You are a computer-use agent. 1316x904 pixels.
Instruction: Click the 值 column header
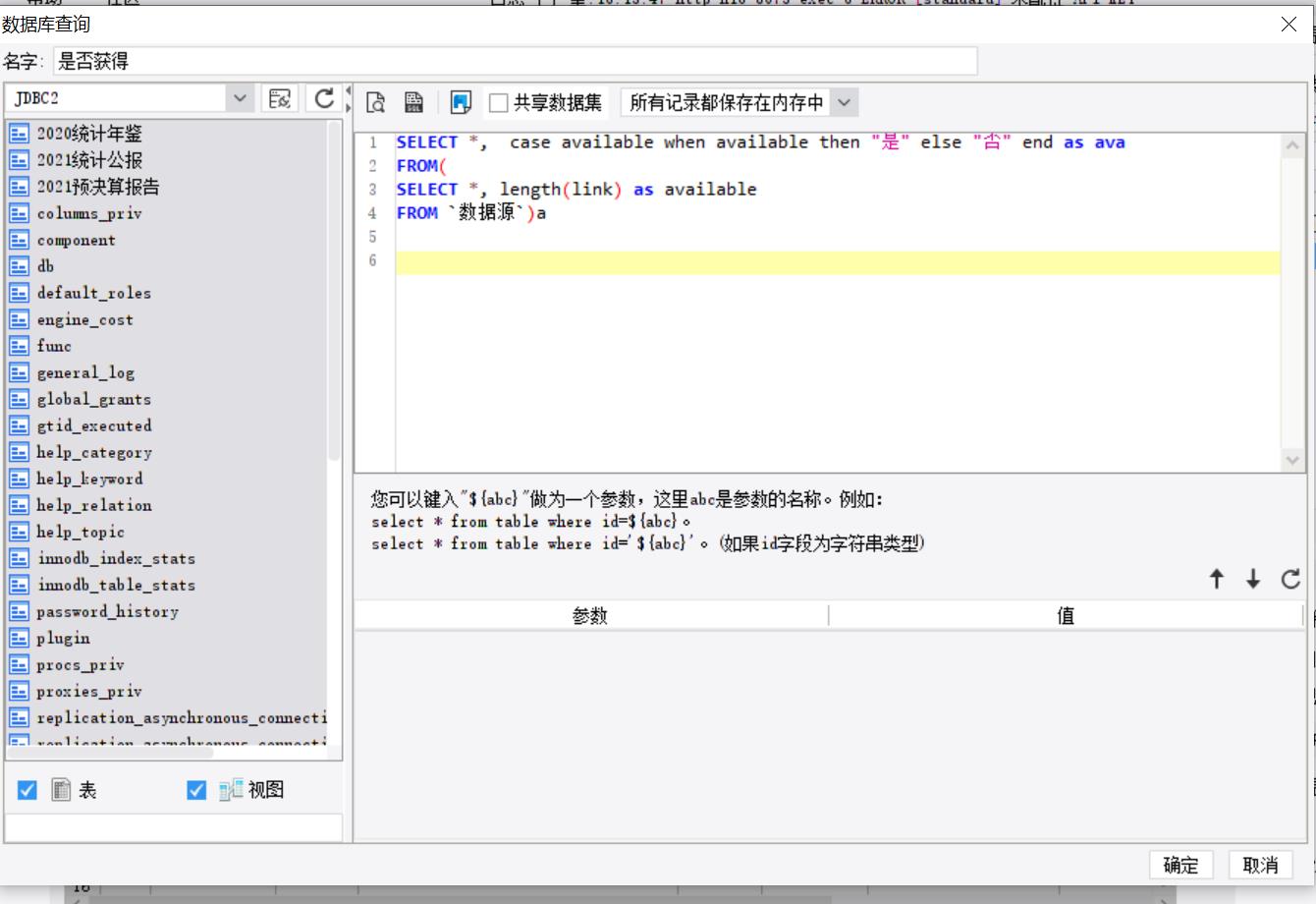point(1066,615)
